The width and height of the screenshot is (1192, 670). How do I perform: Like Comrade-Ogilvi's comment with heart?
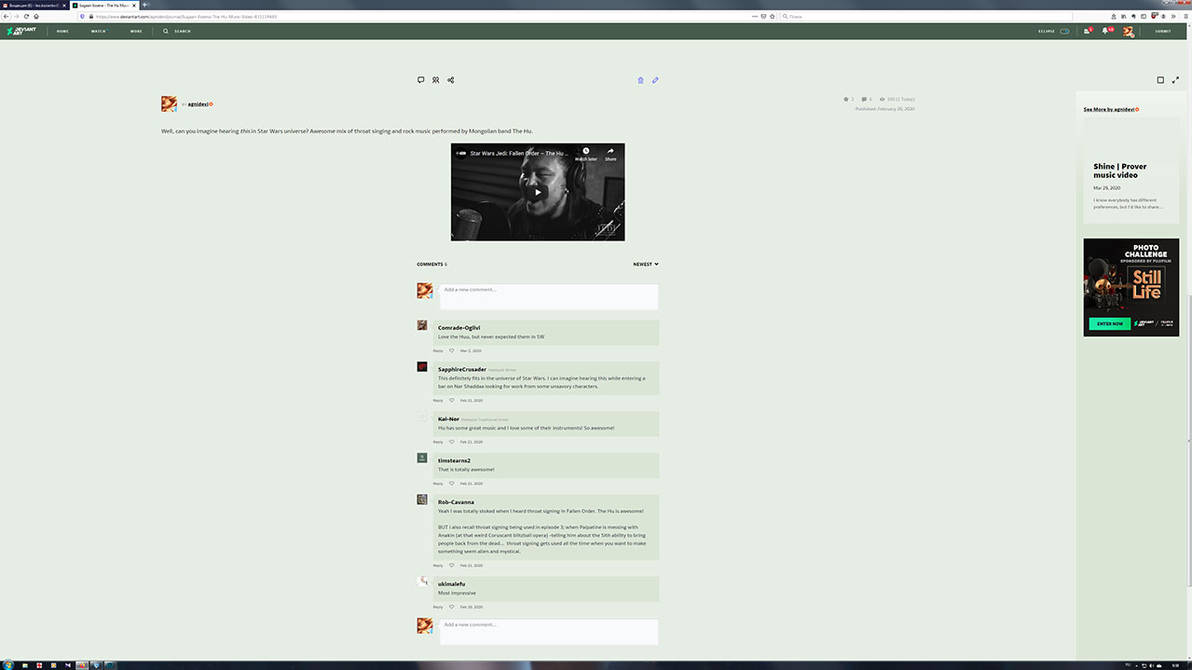point(452,351)
